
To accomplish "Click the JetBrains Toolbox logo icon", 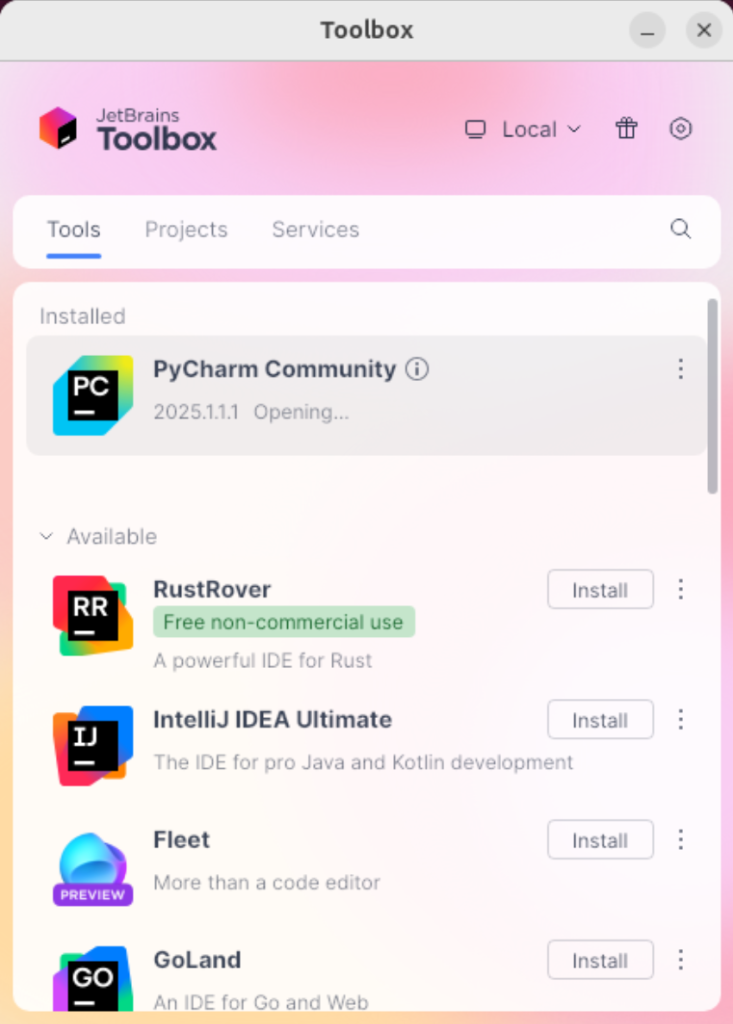I will pos(58,128).
